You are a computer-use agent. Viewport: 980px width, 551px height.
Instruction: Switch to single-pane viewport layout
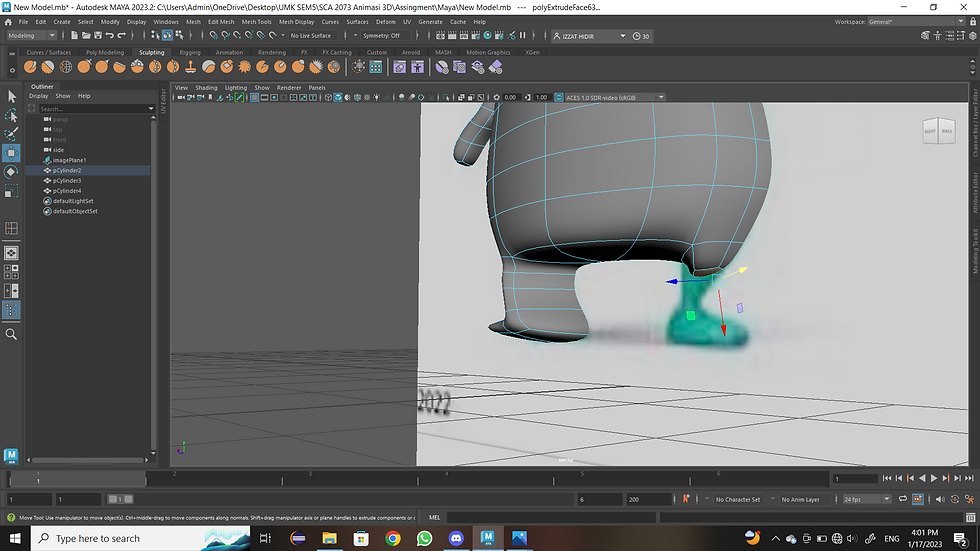[11, 253]
